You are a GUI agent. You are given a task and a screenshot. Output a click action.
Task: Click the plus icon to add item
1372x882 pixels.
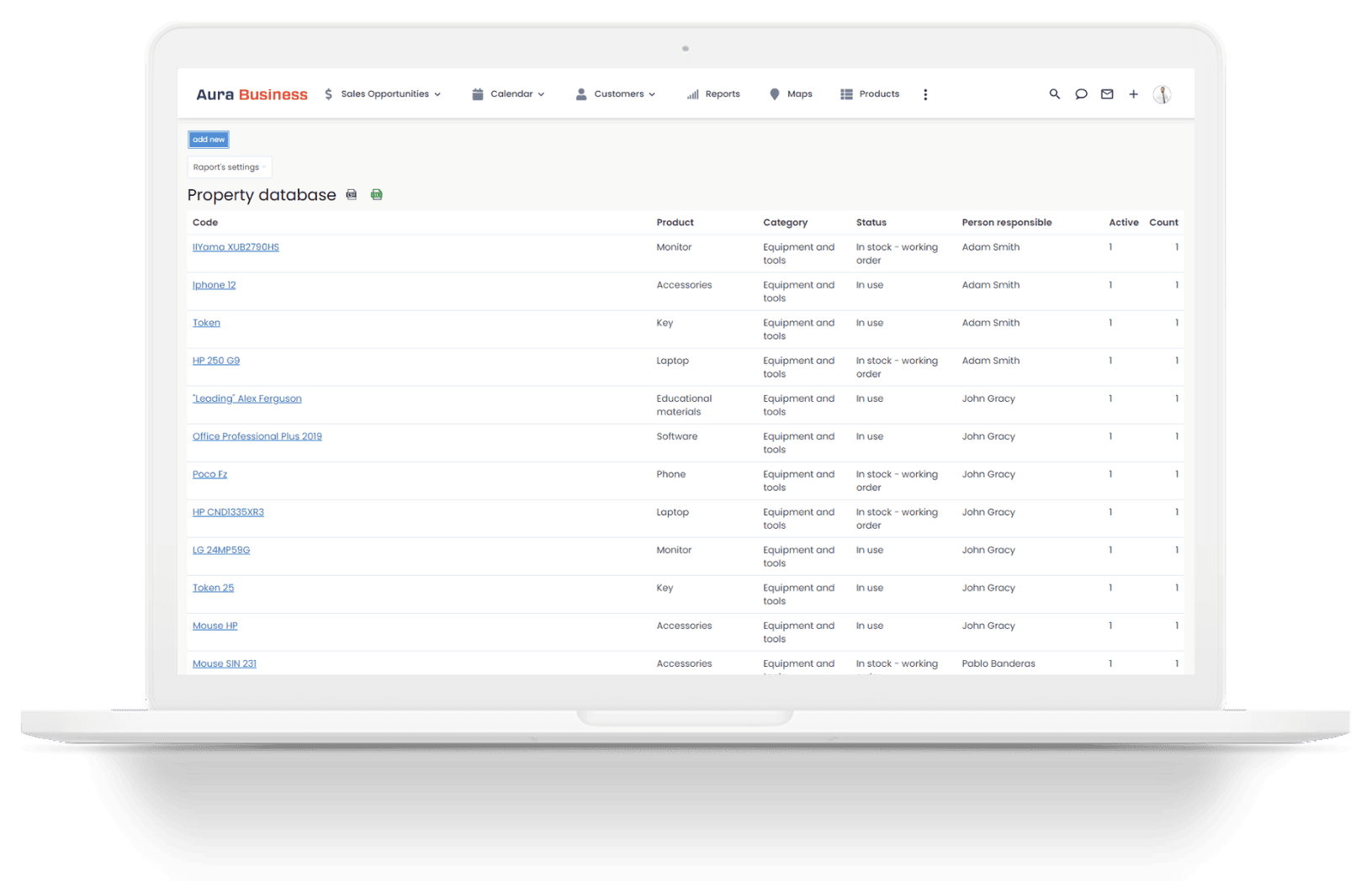(1133, 94)
